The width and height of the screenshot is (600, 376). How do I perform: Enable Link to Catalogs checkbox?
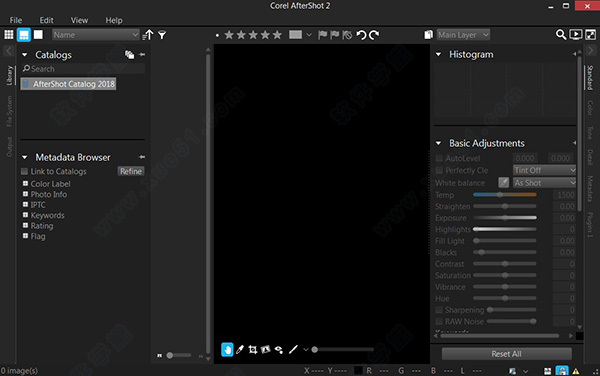(24, 171)
